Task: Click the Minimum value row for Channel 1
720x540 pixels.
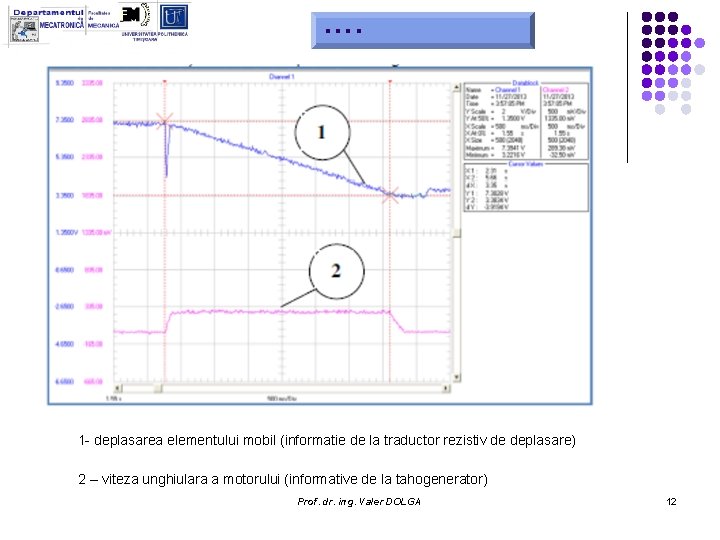Action: click(x=496, y=155)
